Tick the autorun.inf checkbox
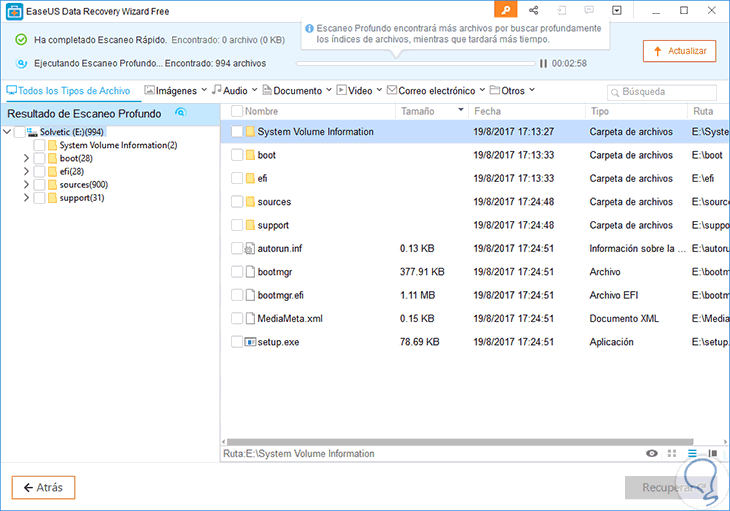The height and width of the screenshot is (511, 730). [237, 249]
